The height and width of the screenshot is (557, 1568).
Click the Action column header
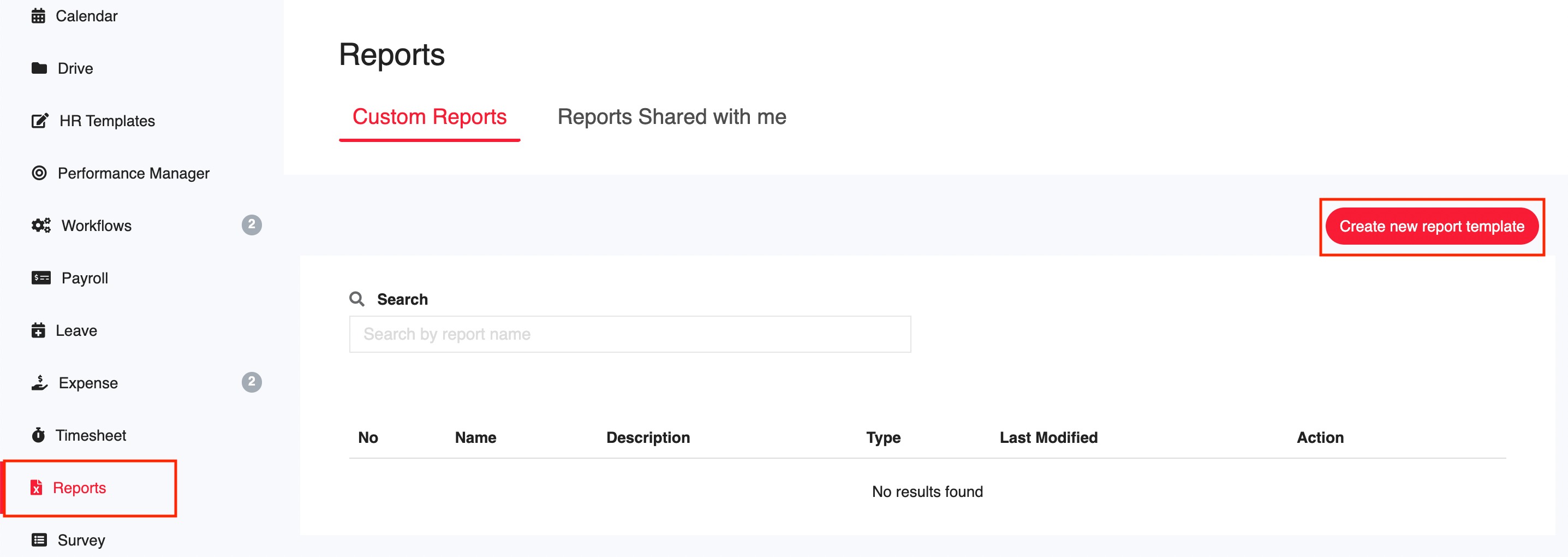[x=1320, y=437]
